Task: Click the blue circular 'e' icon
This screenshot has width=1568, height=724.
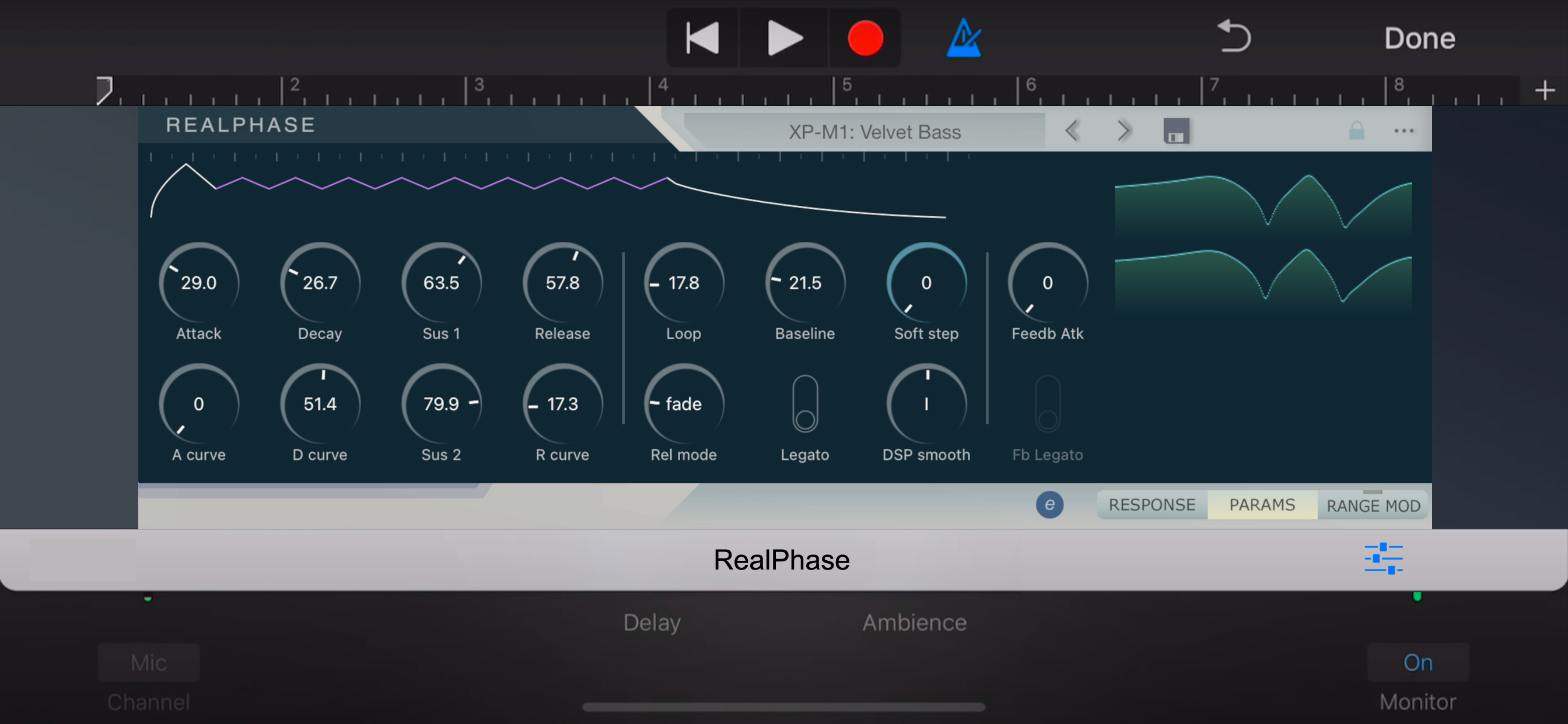Action: click(x=1049, y=504)
